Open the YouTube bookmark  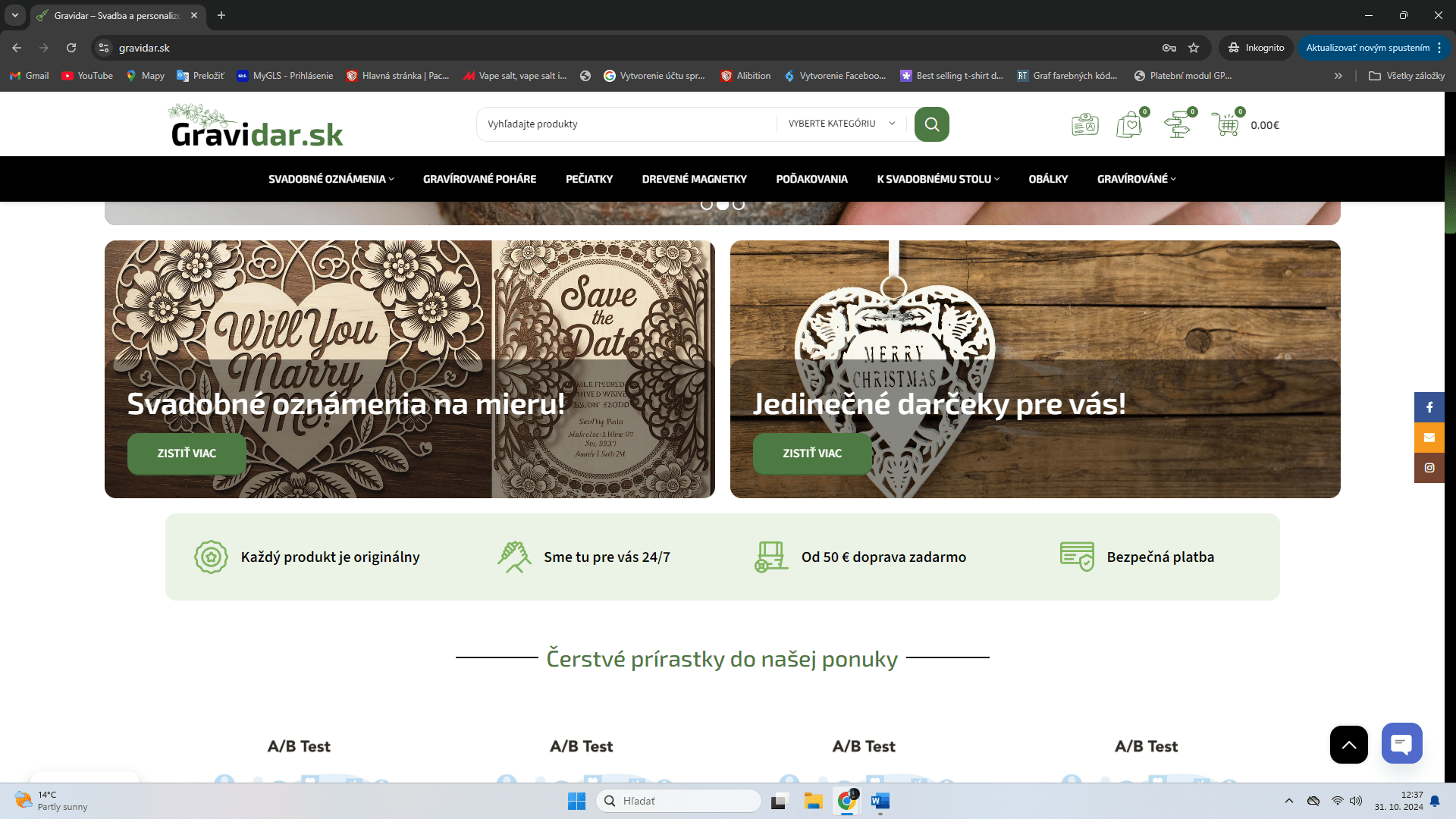(87, 76)
